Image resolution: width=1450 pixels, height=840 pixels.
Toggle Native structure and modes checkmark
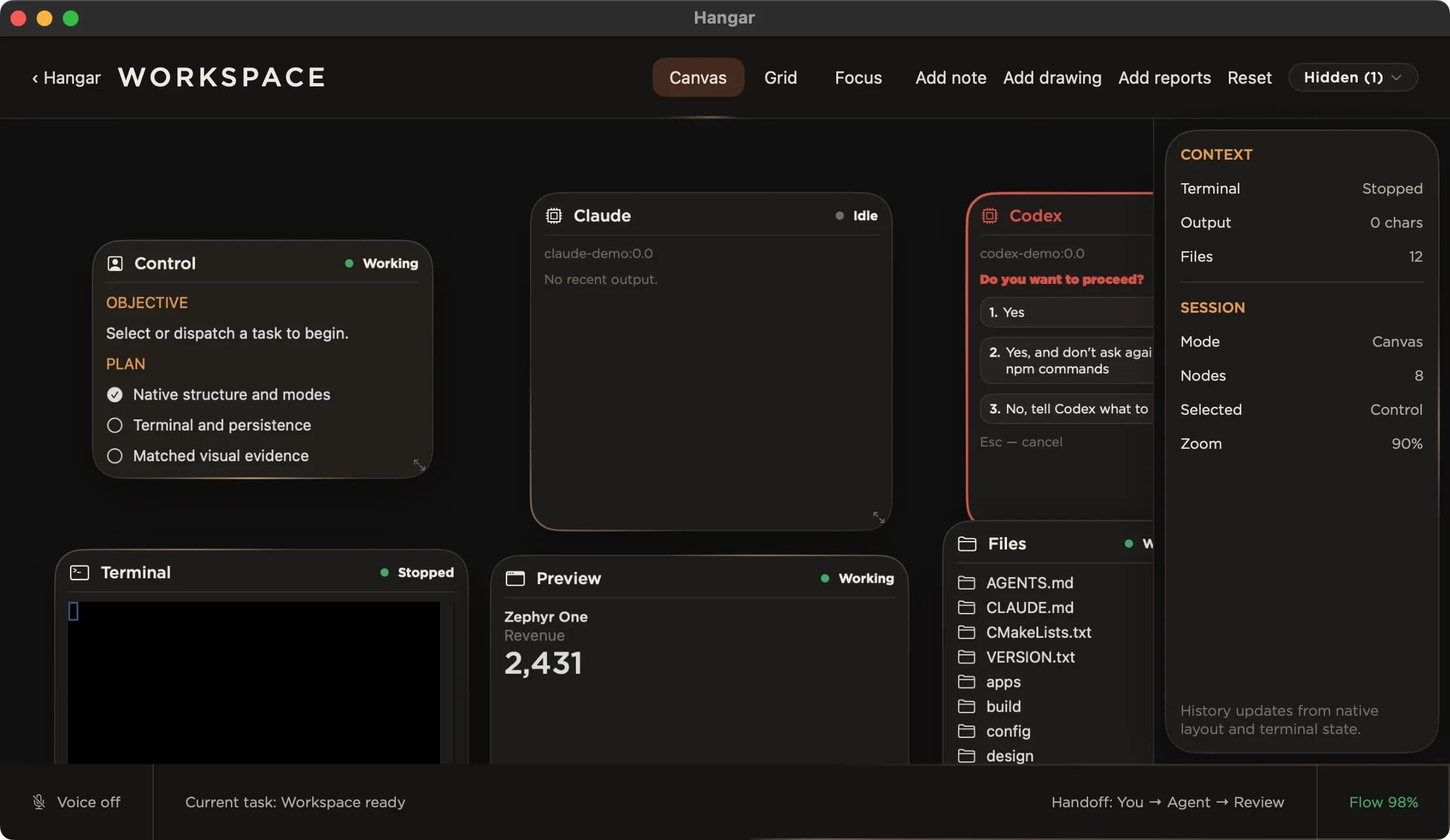[115, 394]
